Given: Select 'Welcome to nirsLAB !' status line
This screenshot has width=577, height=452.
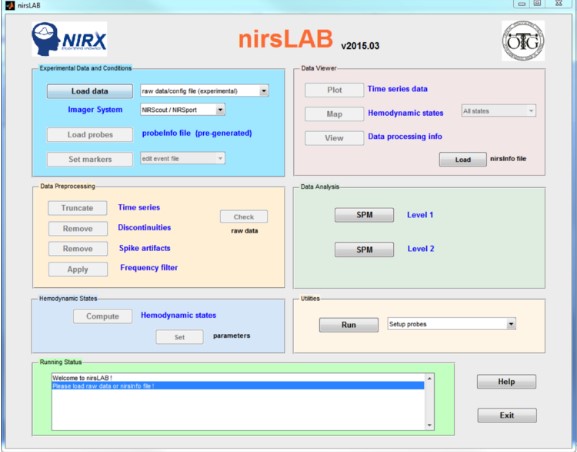Looking at the screenshot, I should coord(238,378).
